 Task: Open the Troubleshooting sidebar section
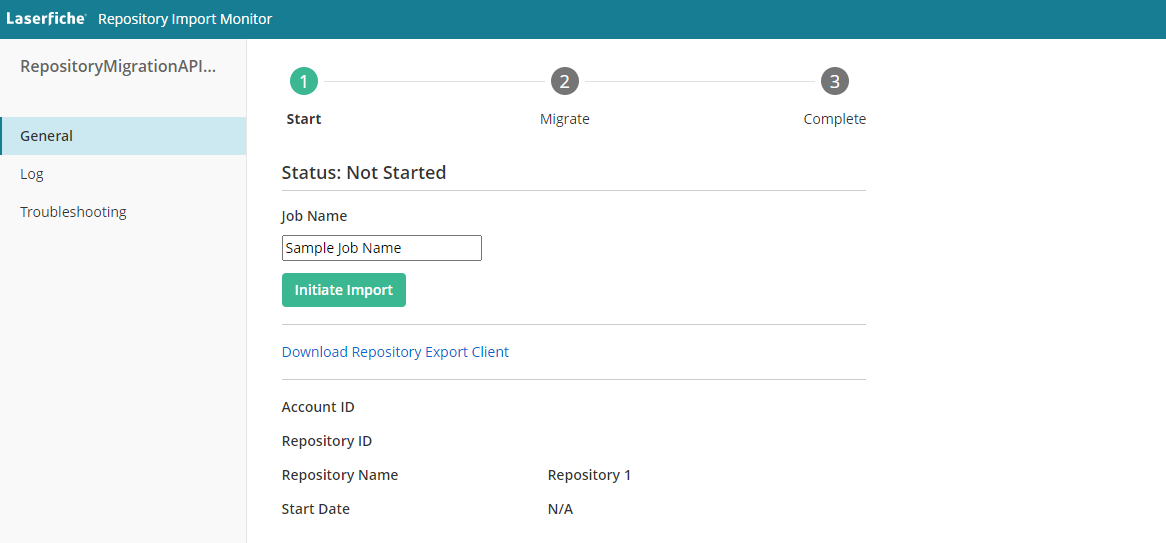tap(123, 212)
